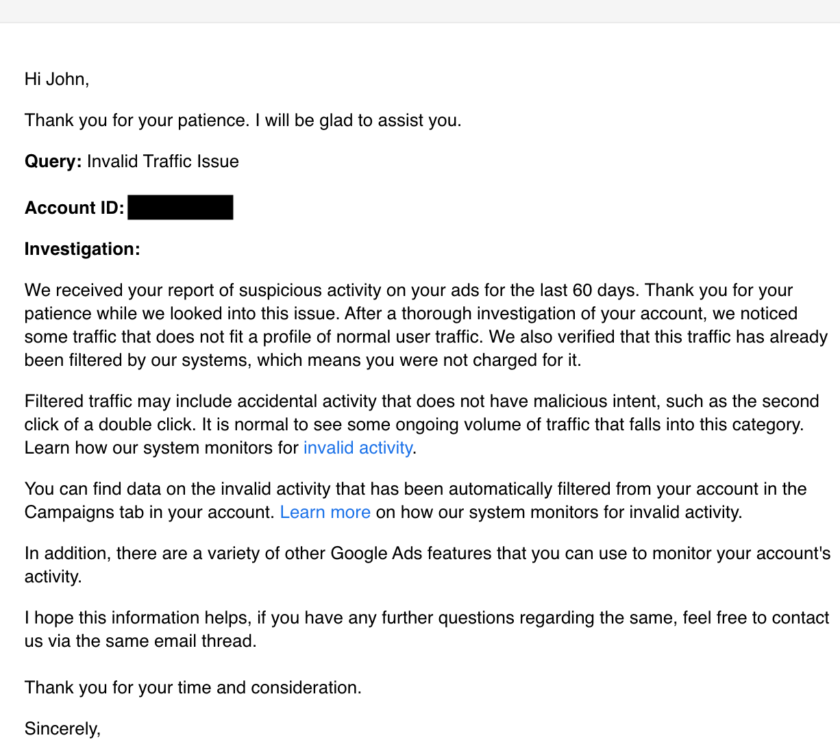
Task: Click the blacked-out Account ID box
Action: pos(181,207)
